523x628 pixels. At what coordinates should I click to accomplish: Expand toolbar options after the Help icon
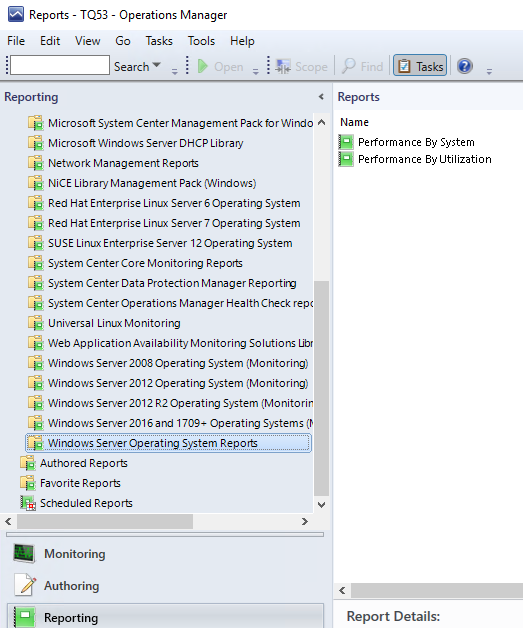[x=489, y=71]
